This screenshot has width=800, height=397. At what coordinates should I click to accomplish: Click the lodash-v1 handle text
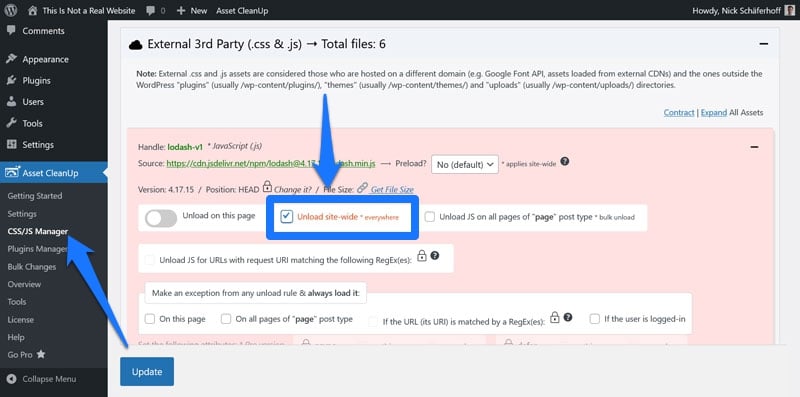(x=185, y=147)
